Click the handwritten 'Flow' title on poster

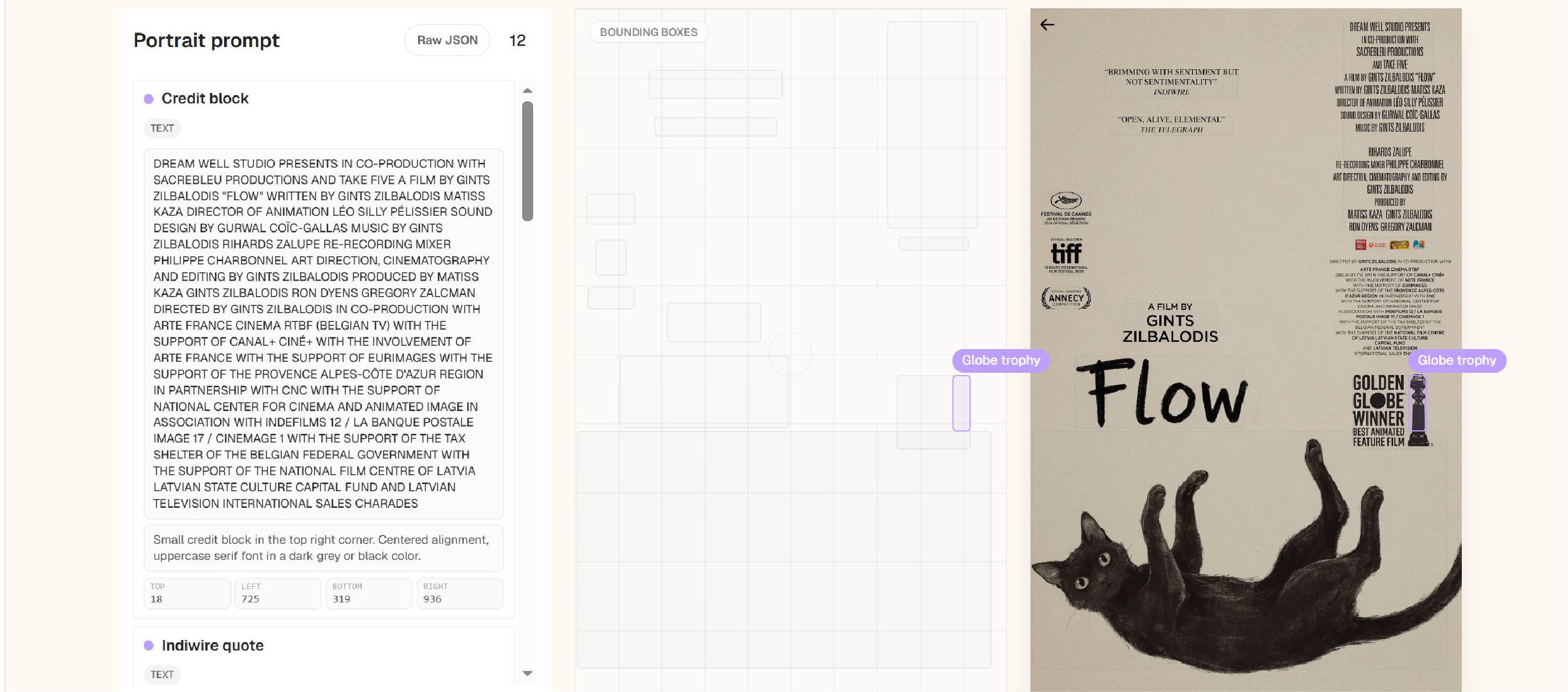click(1163, 392)
